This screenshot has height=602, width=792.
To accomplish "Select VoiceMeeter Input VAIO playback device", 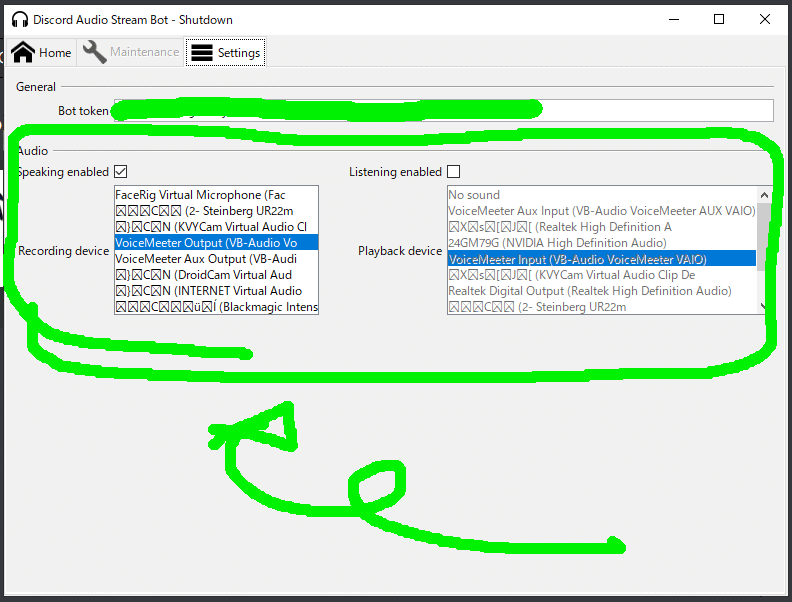I will tap(602, 259).
